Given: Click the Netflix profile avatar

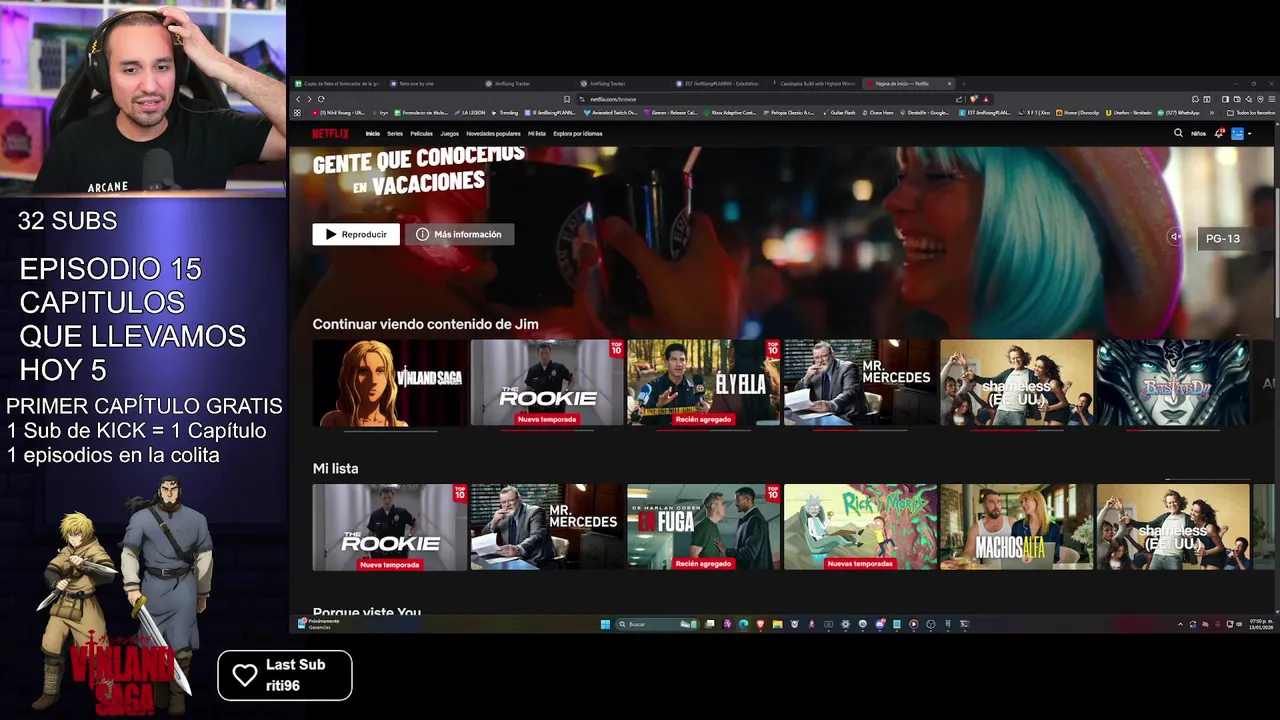Looking at the screenshot, I should click(x=1237, y=133).
